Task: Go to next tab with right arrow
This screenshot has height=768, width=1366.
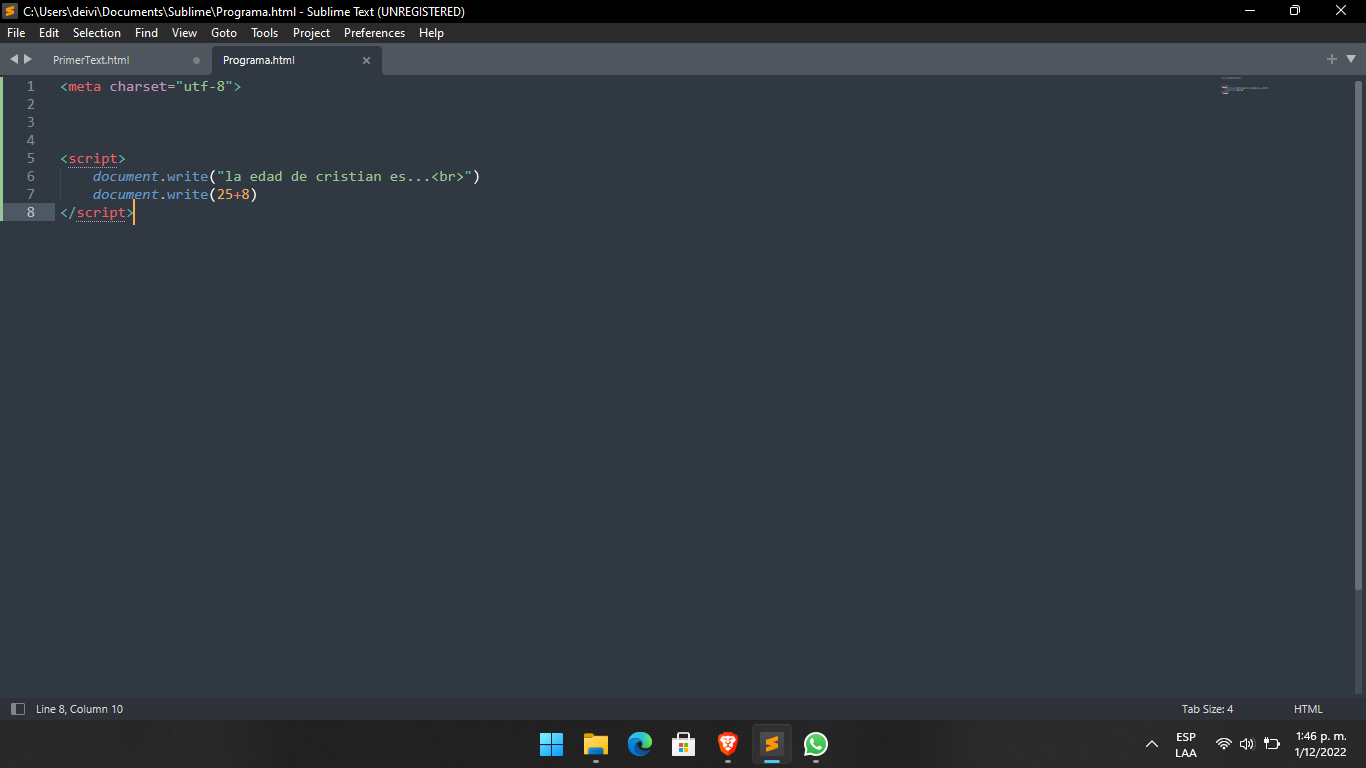Action: (x=28, y=59)
